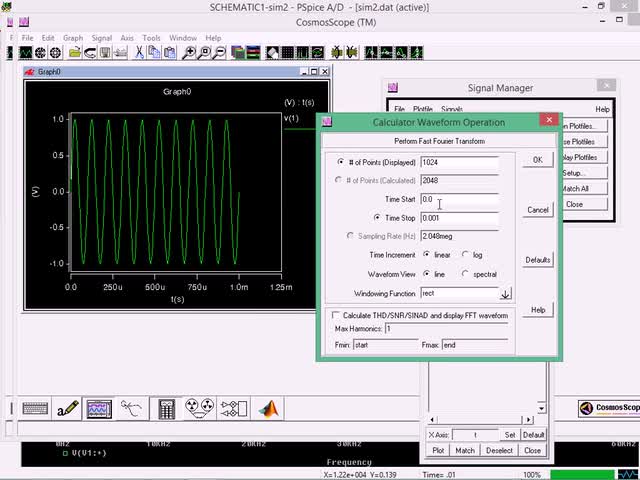Viewport: 640px width, 480px height.
Task: Click the scissors cut icon
Action: [140, 52]
